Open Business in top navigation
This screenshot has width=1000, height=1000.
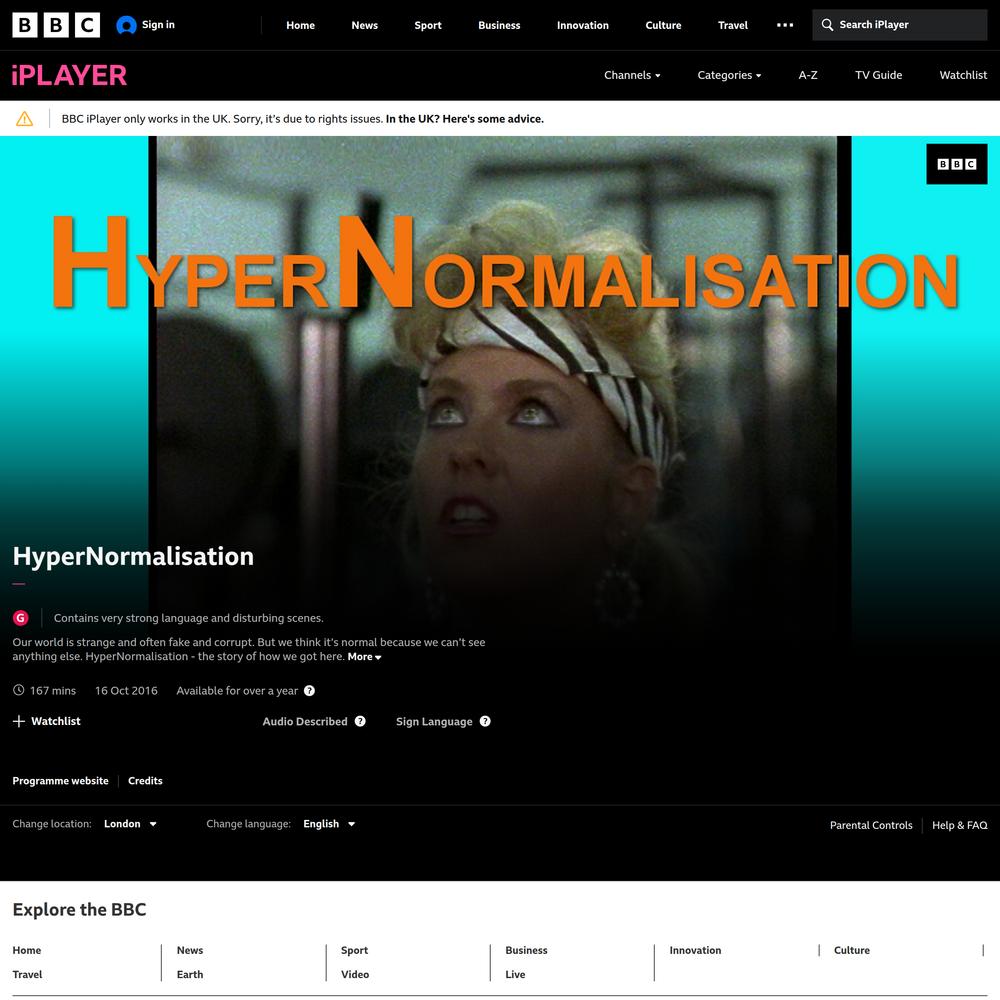click(499, 26)
